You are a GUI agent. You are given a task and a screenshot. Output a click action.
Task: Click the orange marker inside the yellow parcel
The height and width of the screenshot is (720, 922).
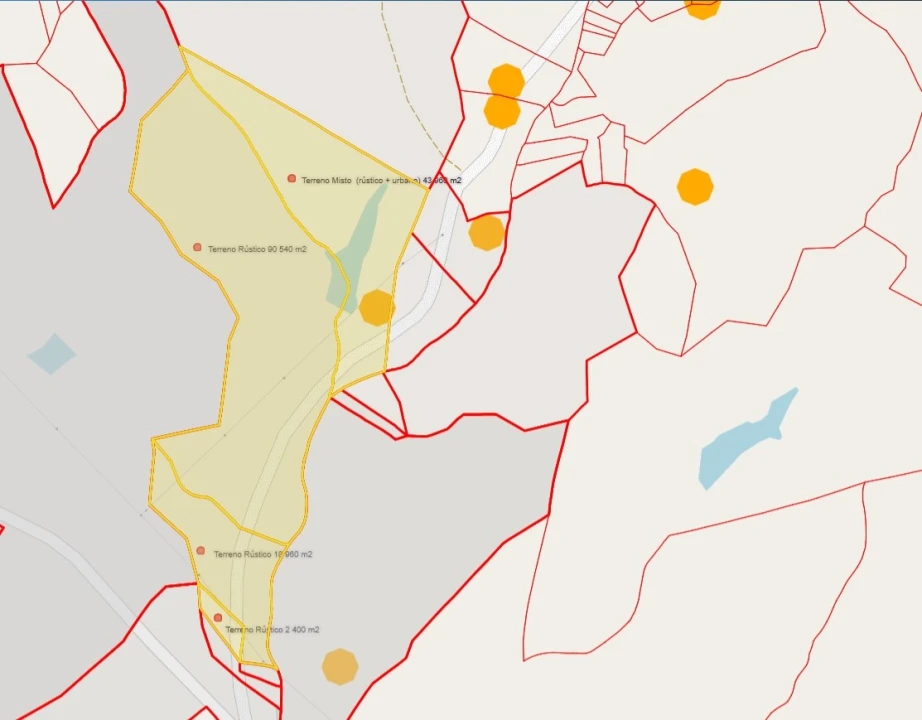point(376,307)
